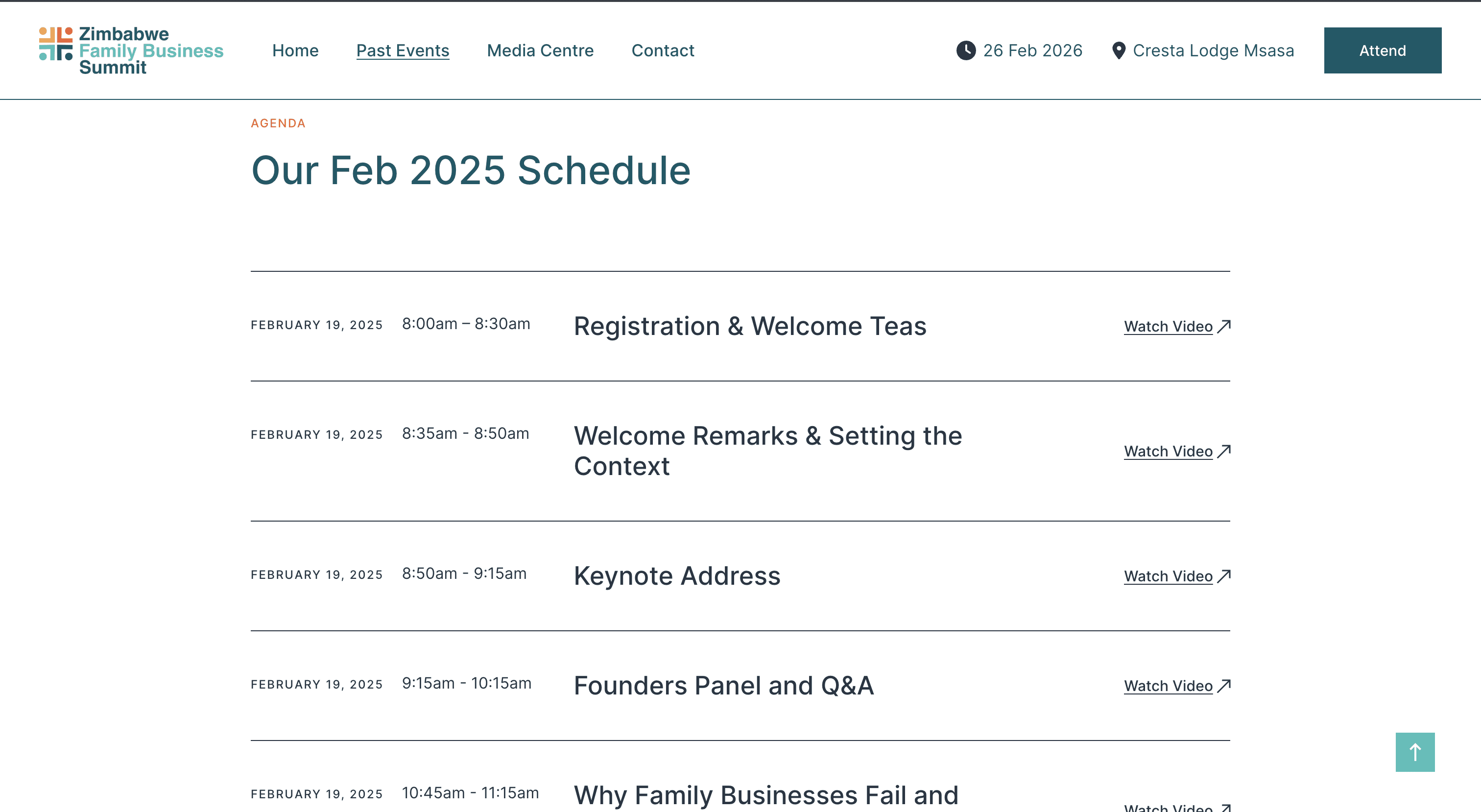Click arrow icon next to Registration Watch Video
The width and height of the screenshot is (1481, 812).
[x=1224, y=326]
